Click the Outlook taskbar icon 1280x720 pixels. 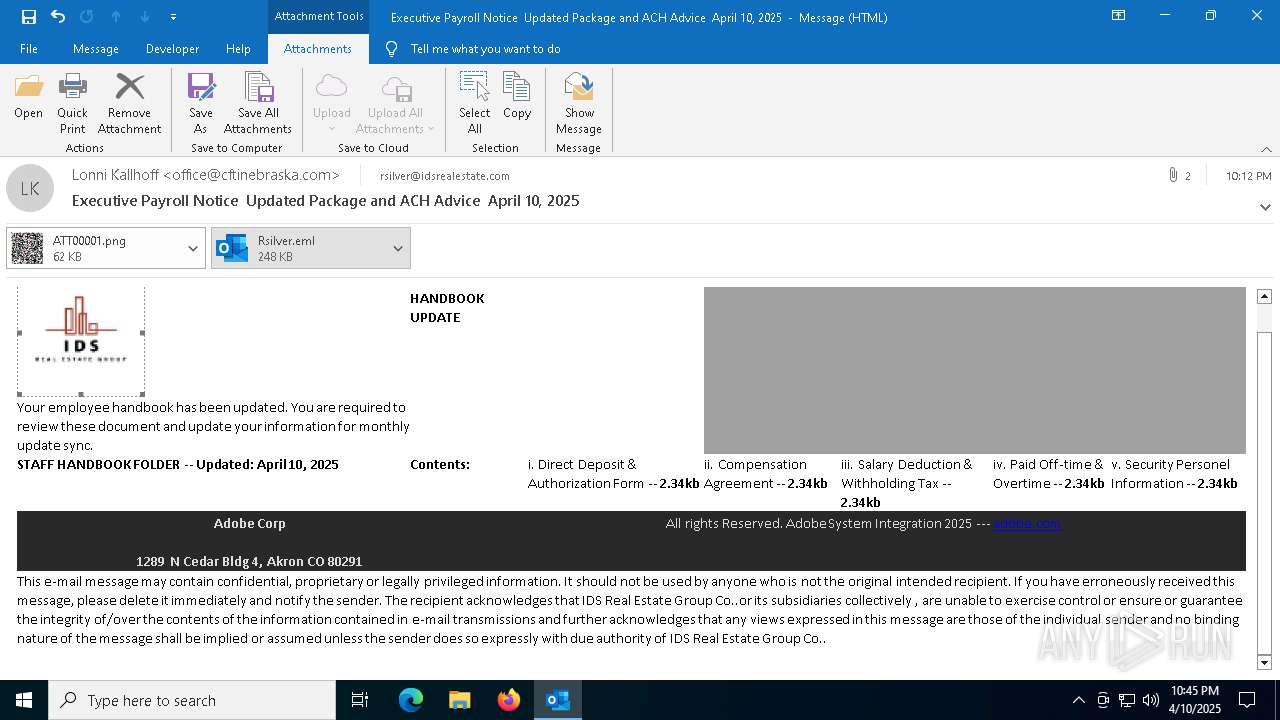pos(558,700)
